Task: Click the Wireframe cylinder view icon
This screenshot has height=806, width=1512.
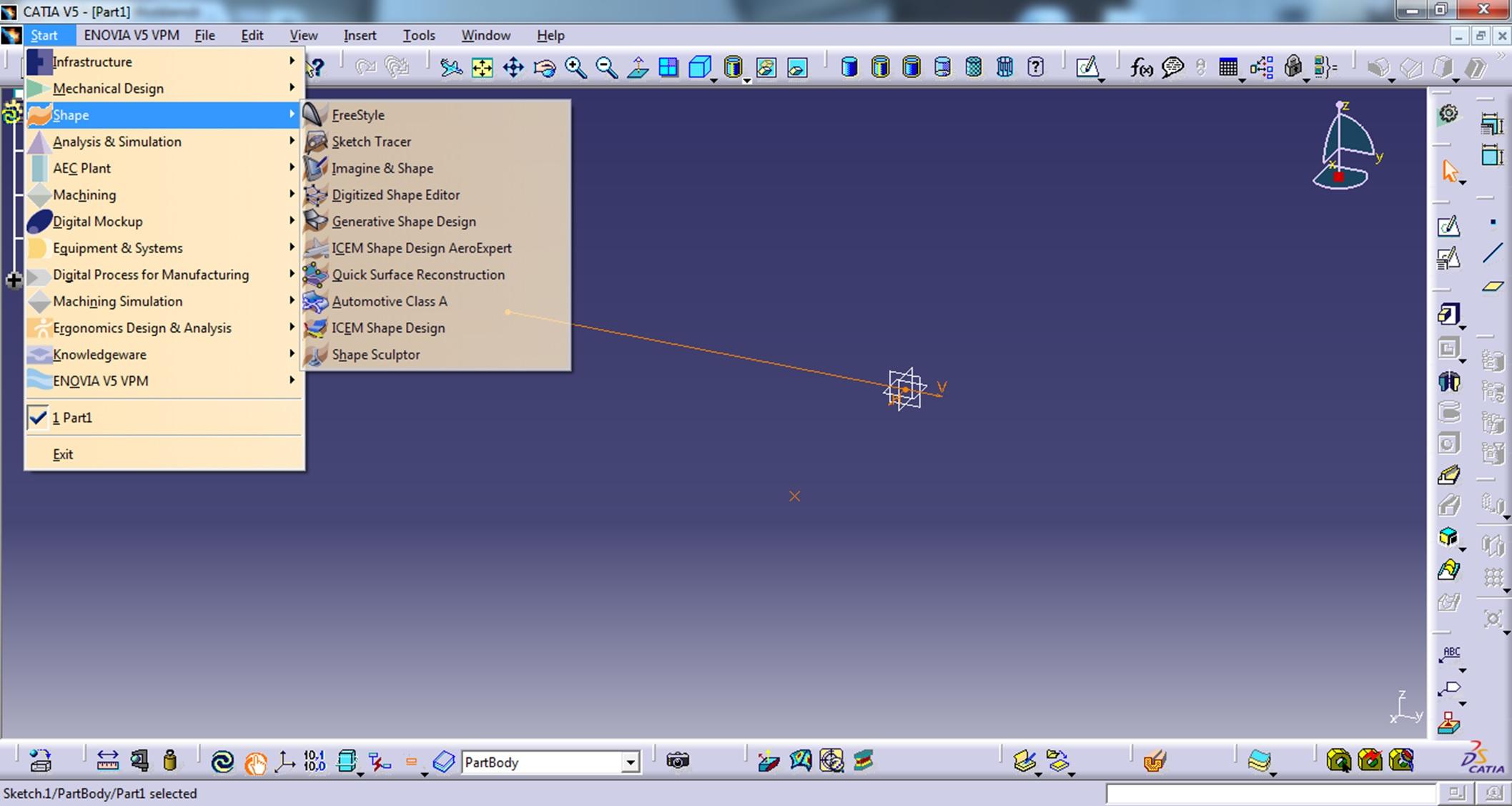Action: (1004, 67)
